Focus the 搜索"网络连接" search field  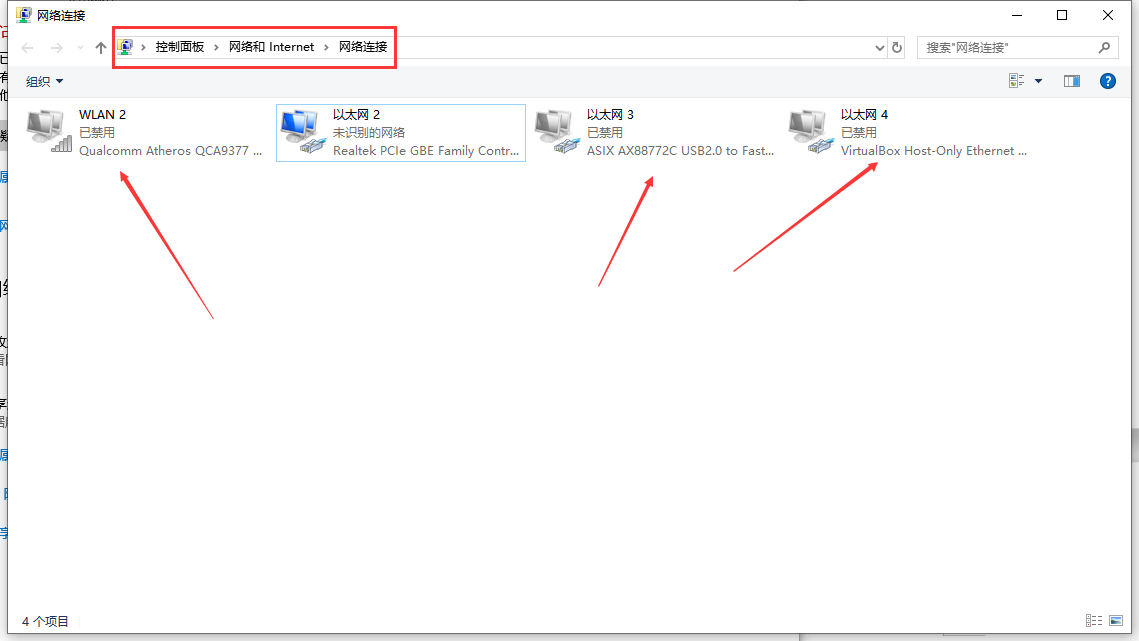(x=1005, y=47)
